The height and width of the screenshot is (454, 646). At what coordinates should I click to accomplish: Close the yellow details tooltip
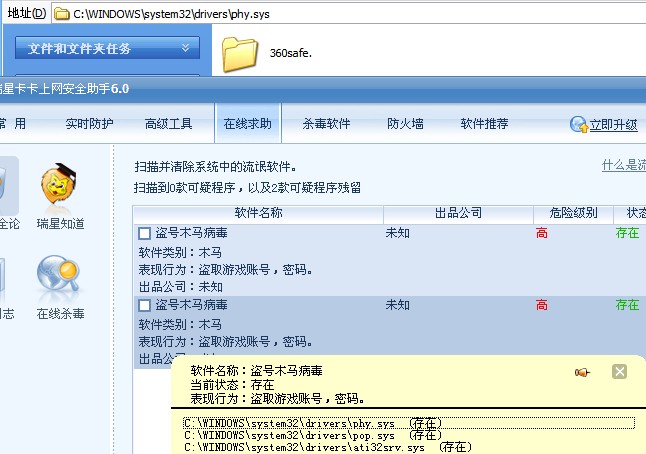tap(620, 372)
